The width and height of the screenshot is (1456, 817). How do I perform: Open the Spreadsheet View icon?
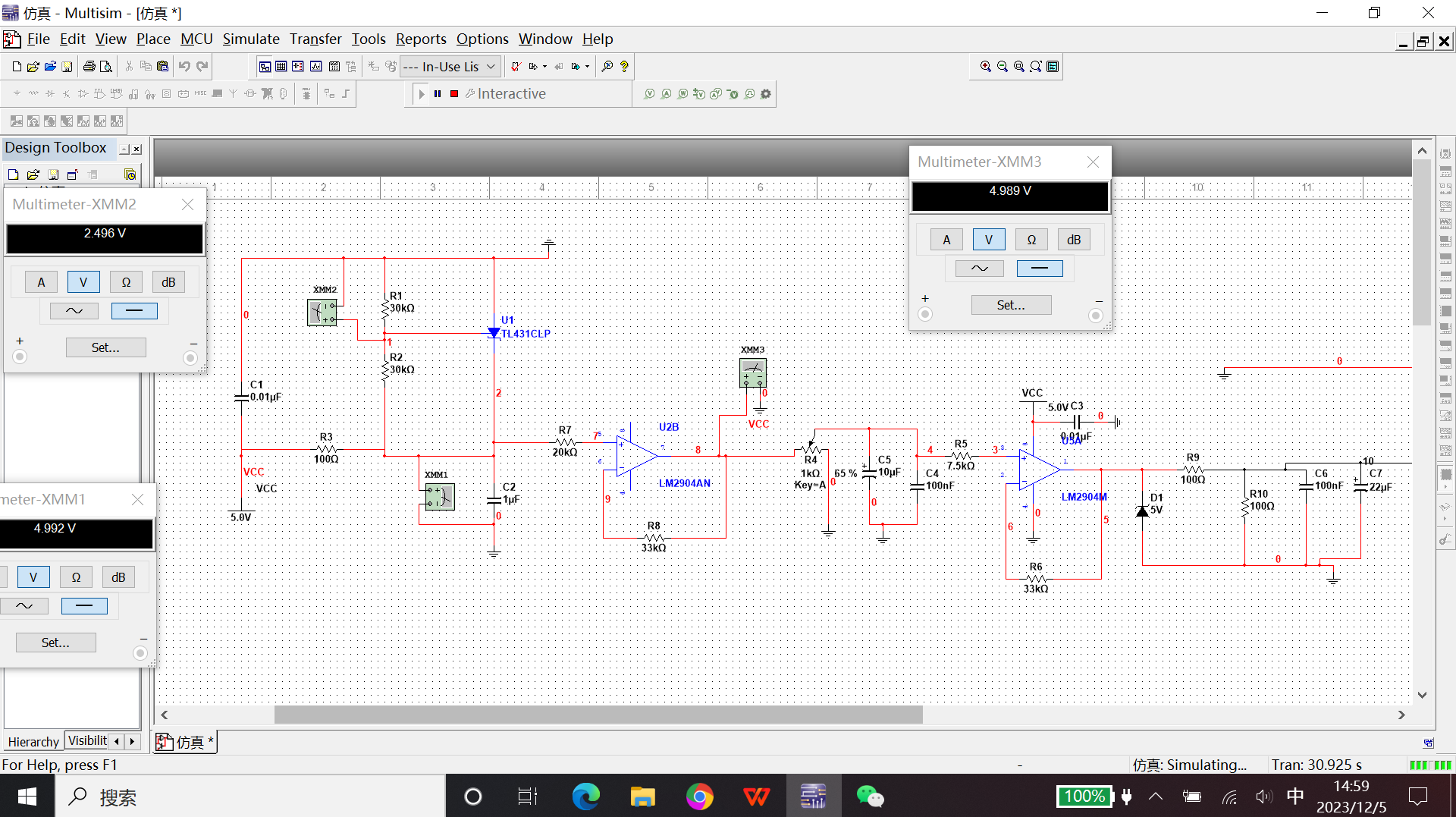pyautogui.click(x=281, y=67)
